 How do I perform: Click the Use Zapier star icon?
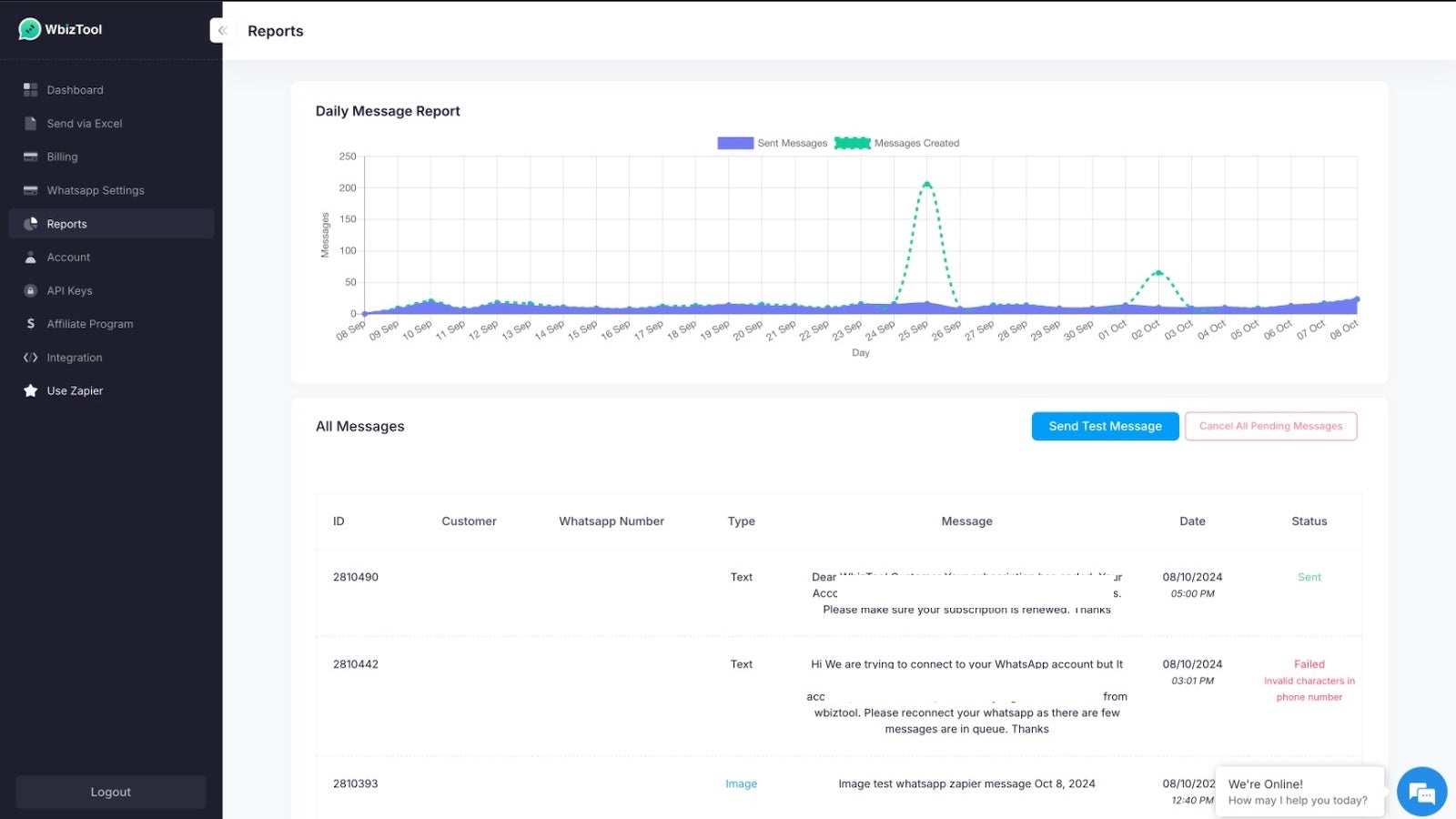pyautogui.click(x=30, y=390)
